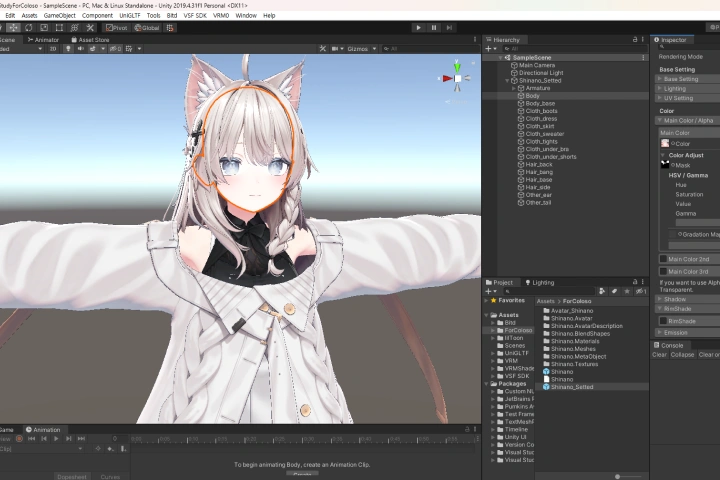This screenshot has width=720, height=480.
Task: Open the GameObject menu
Action: pyautogui.click(x=59, y=16)
